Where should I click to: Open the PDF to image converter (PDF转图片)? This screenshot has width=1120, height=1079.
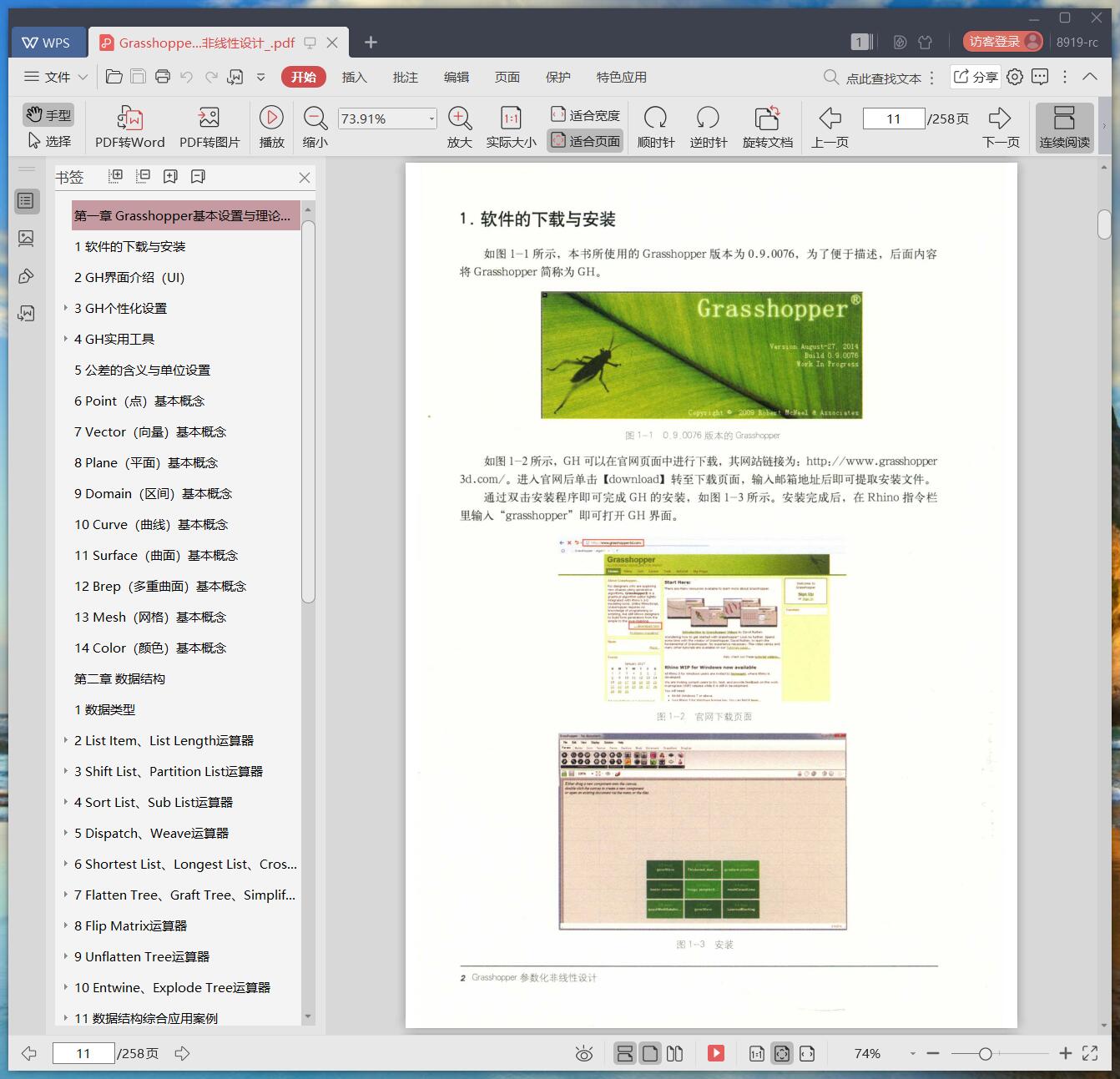coord(209,128)
